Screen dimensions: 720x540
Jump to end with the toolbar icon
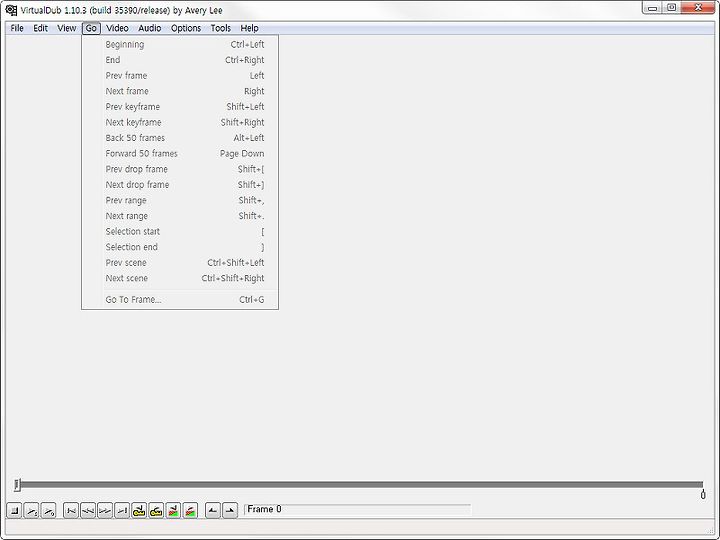pos(122,510)
